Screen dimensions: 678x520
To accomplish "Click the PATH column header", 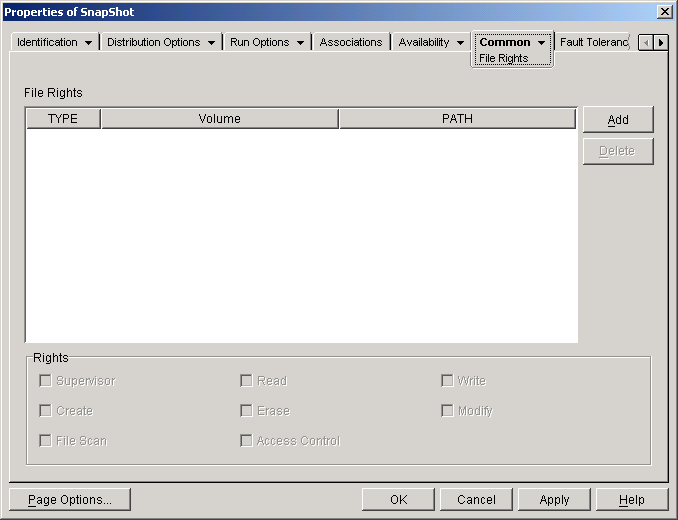I will click(457, 119).
